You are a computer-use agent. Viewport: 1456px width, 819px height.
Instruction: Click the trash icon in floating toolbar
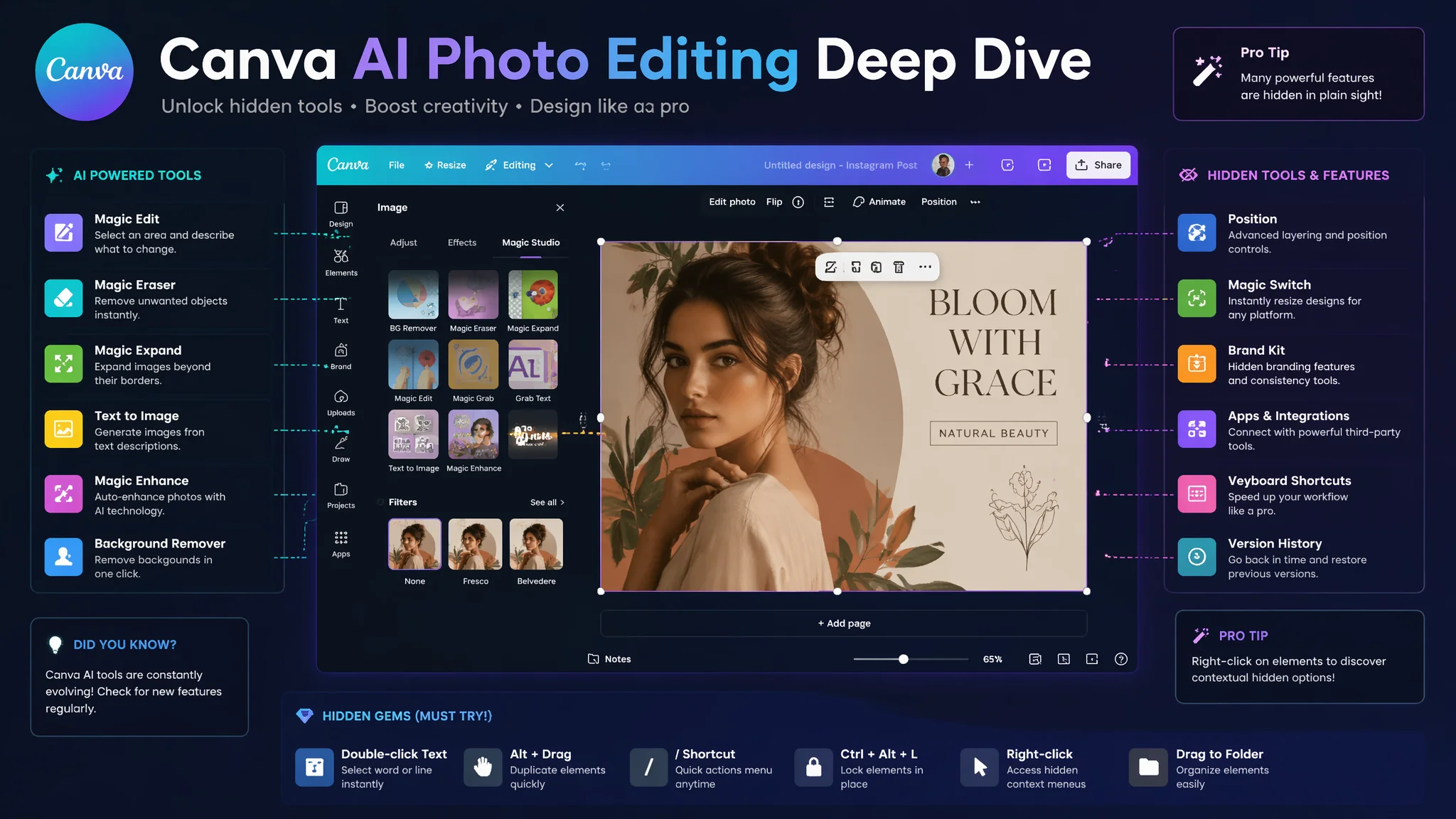click(899, 267)
